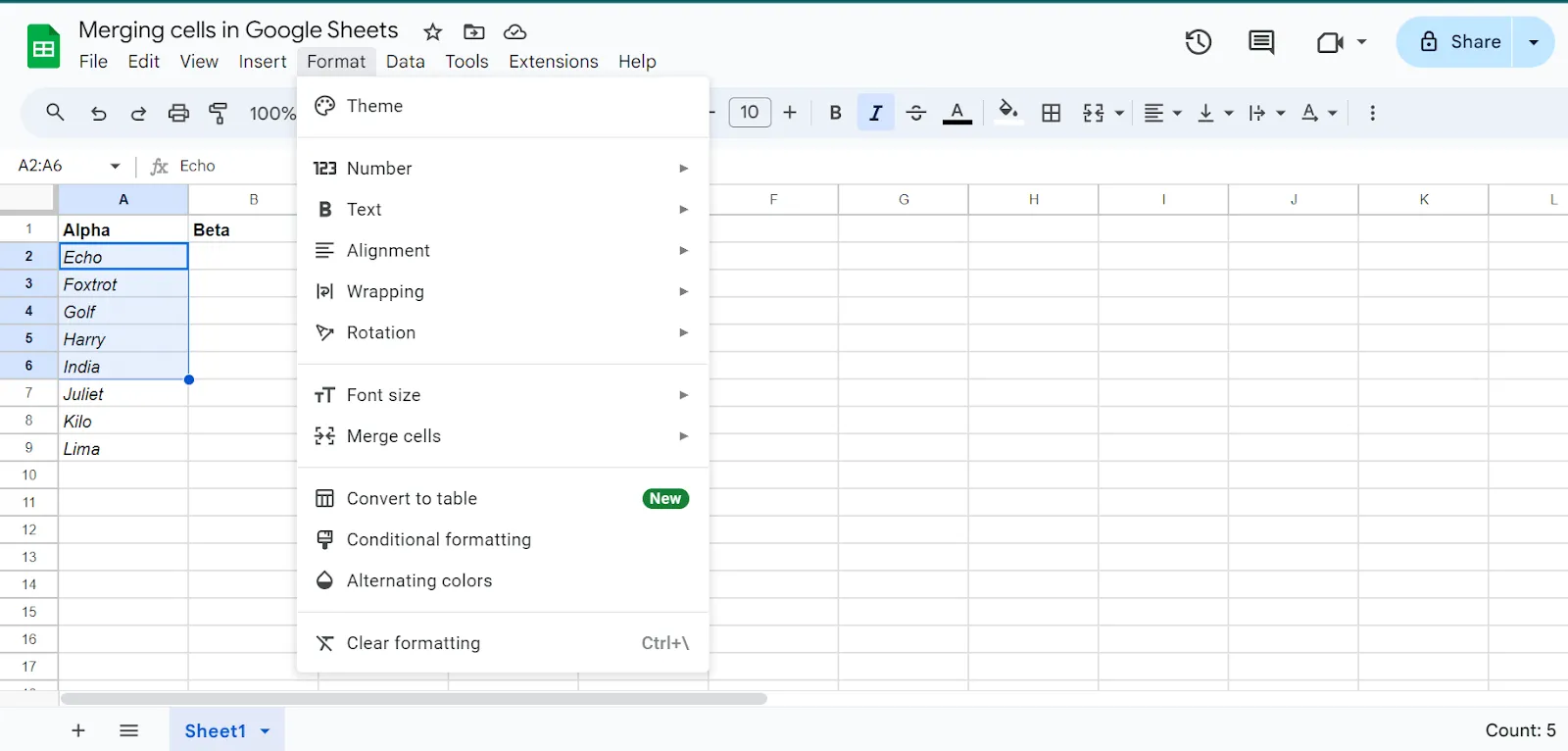Expand the Number submenu

(503, 169)
